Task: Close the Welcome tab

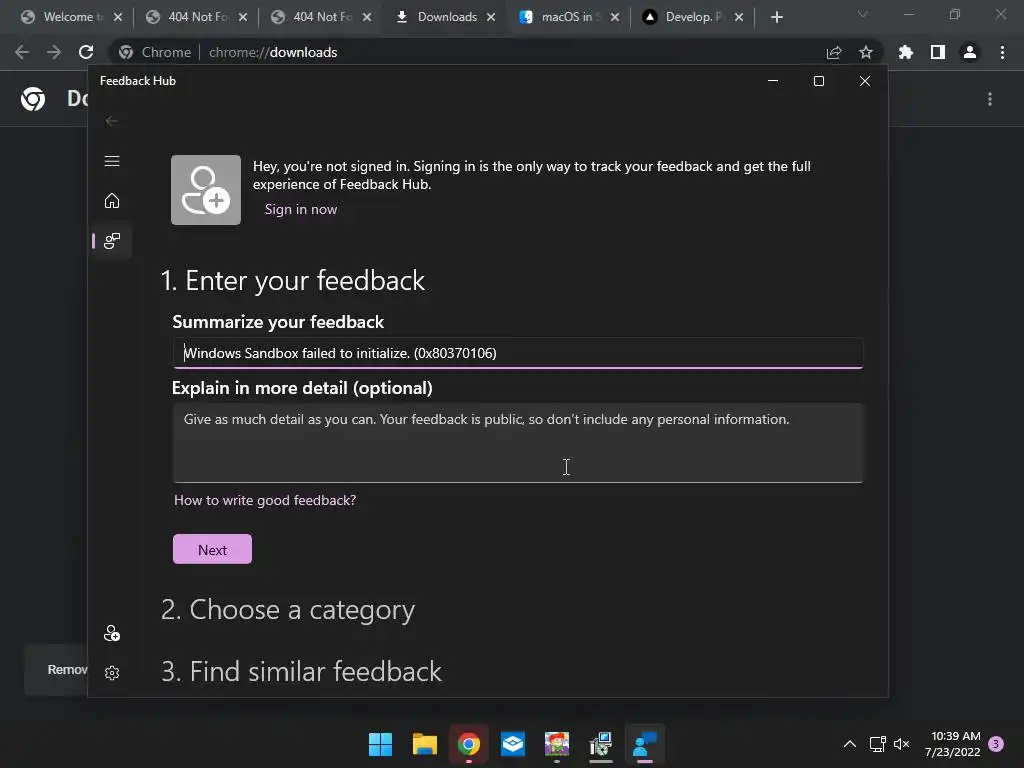Action: click(x=118, y=18)
